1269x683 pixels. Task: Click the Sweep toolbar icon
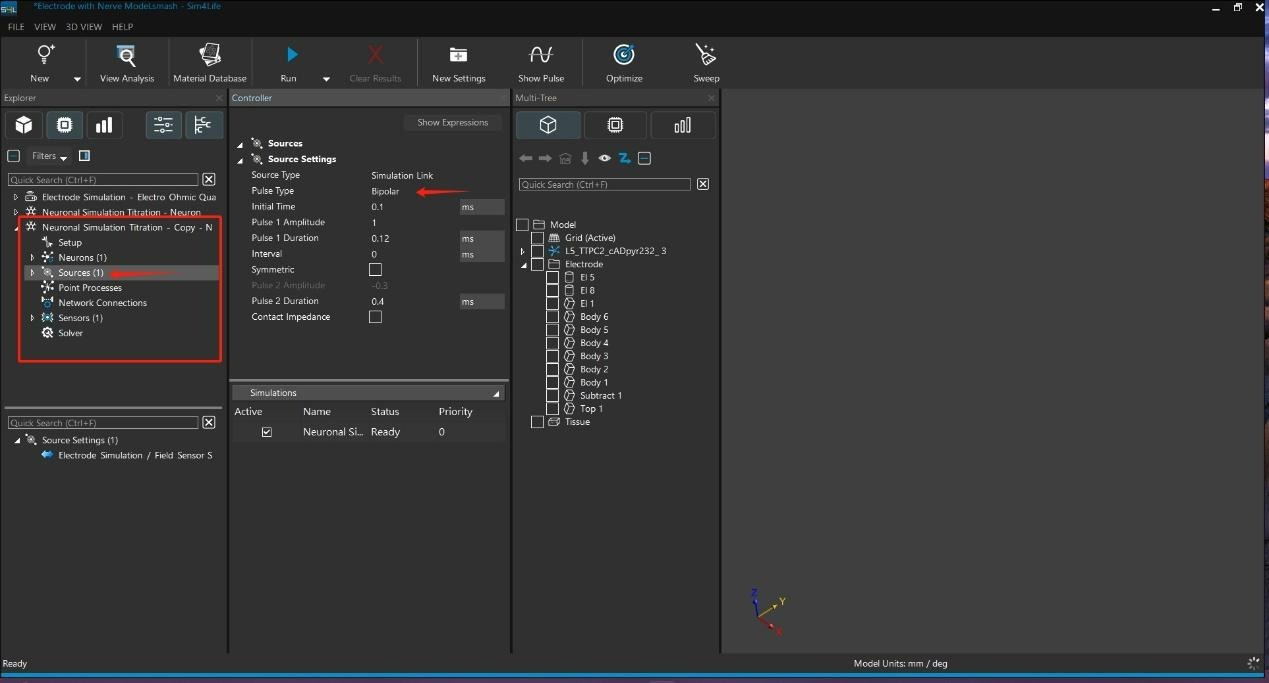click(x=706, y=55)
